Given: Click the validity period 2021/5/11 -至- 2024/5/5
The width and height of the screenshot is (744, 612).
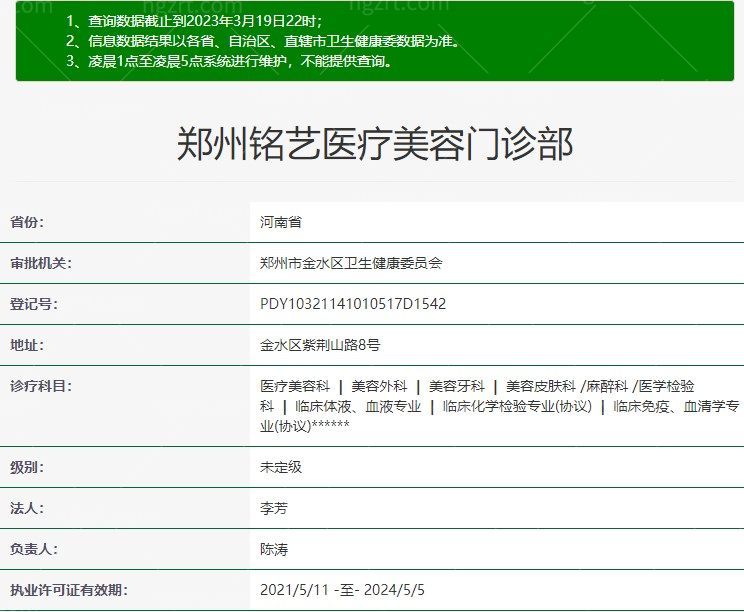Looking at the screenshot, I should [342, 590].
